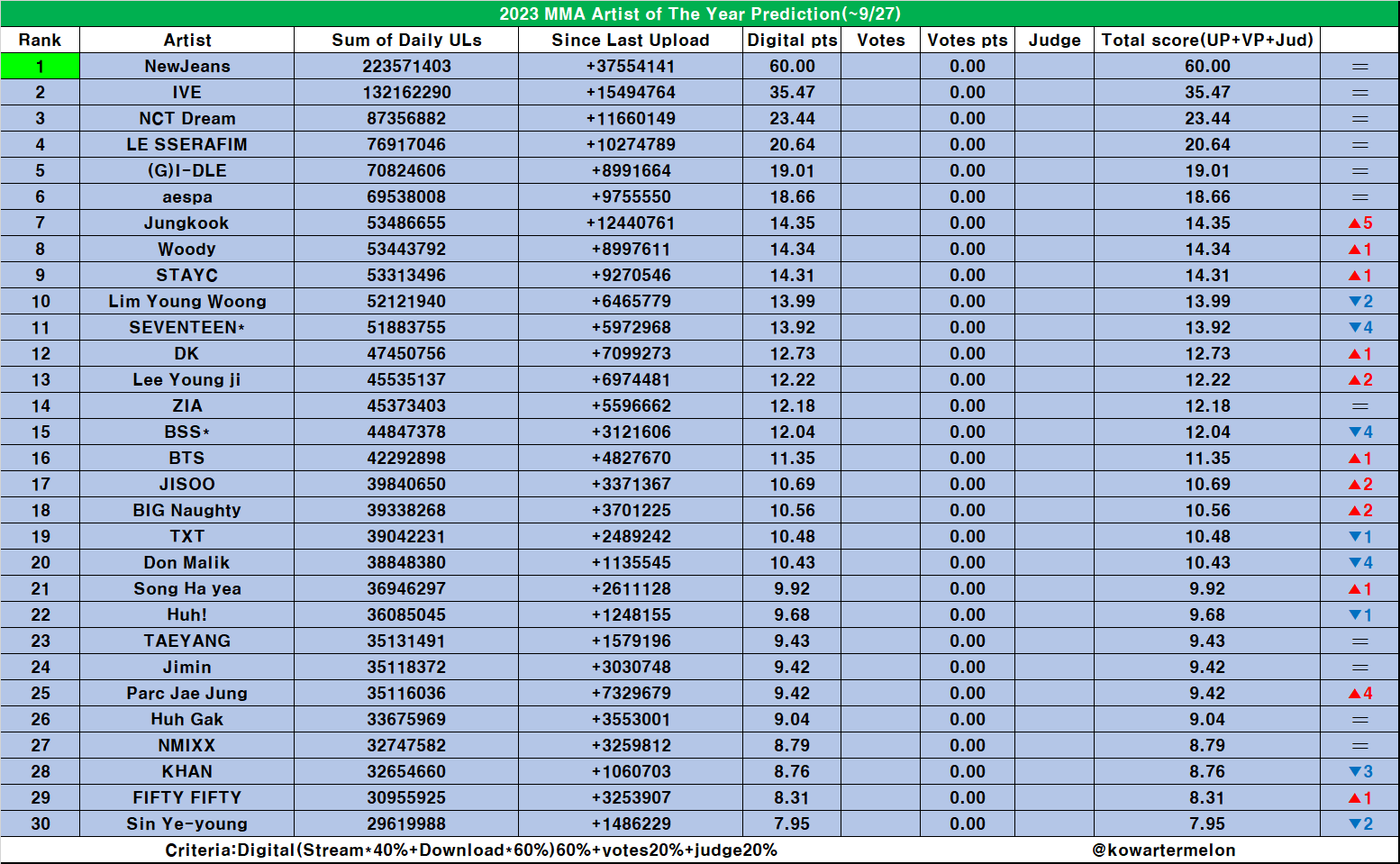The width and height of the screenshot is (1400, 864).
Task: Click the equals trend indicator for ZIA
Action: [1360, 406]
